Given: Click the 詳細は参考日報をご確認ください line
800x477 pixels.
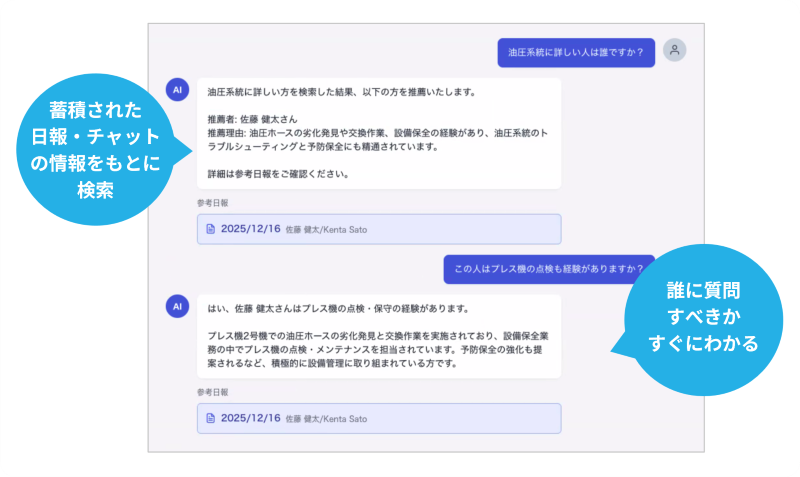Looking at the screenshot, I should (x=277, y=173).
